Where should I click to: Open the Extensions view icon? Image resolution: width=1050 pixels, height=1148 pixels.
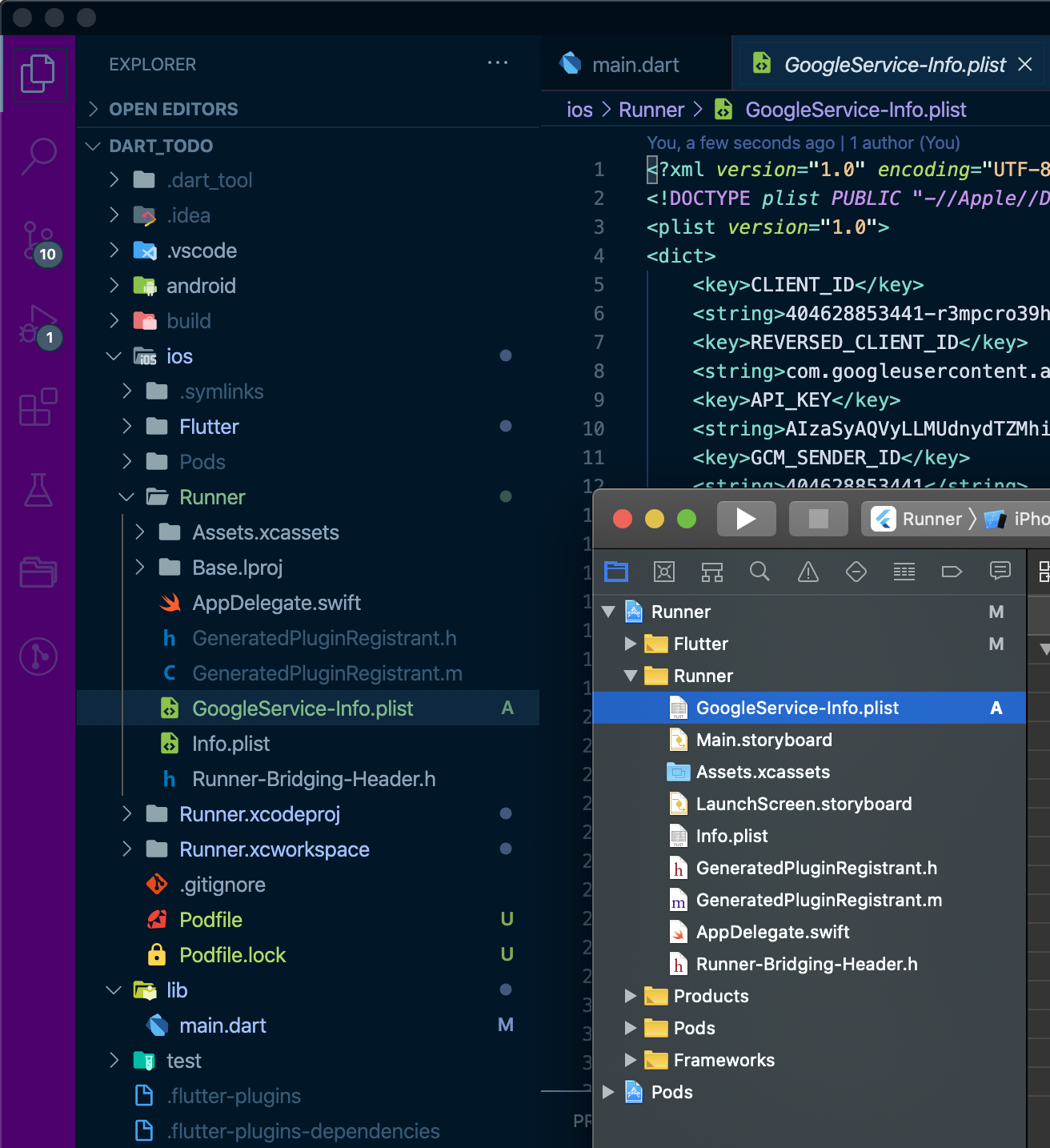click(38, 407)
